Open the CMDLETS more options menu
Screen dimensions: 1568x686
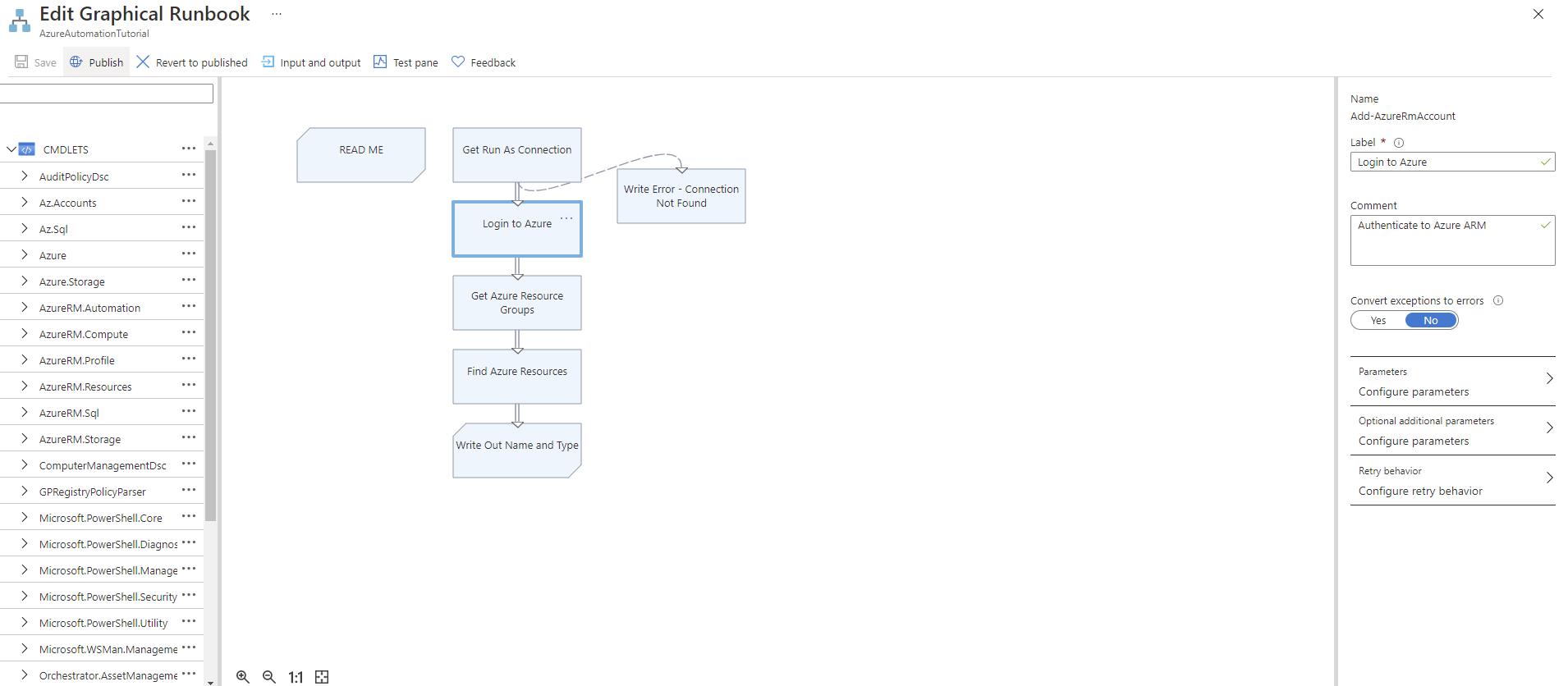[x=189, y=149]
